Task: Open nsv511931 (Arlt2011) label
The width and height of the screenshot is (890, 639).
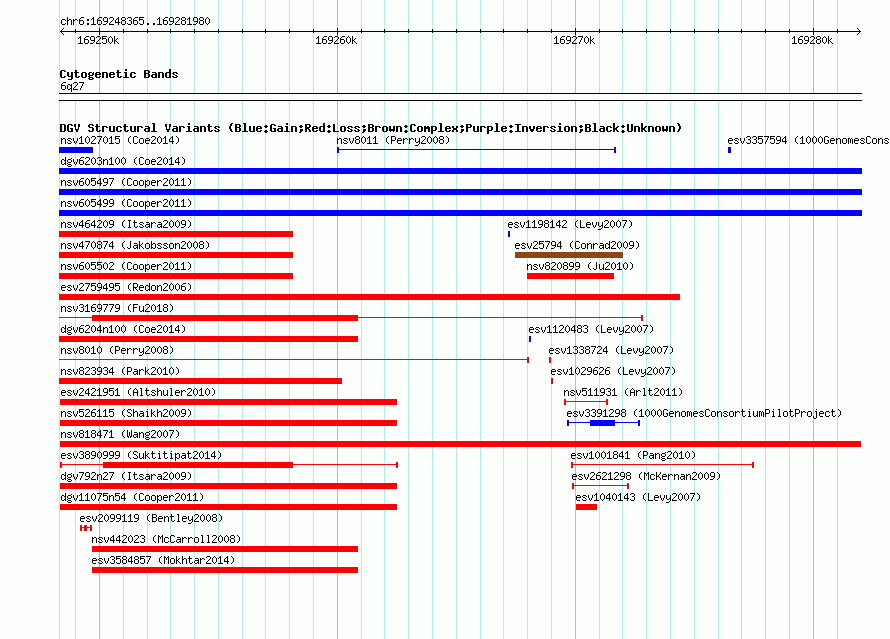Action: click(623, 392)
